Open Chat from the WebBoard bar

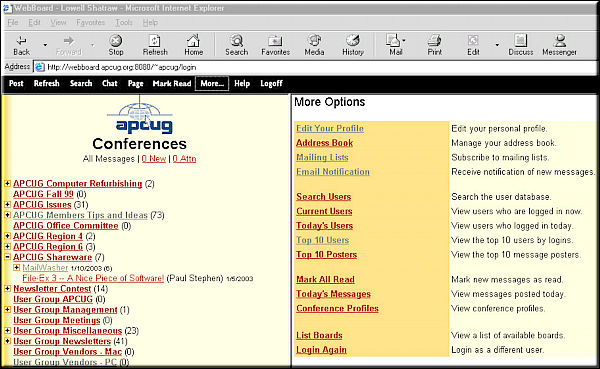tap(110, 83)
